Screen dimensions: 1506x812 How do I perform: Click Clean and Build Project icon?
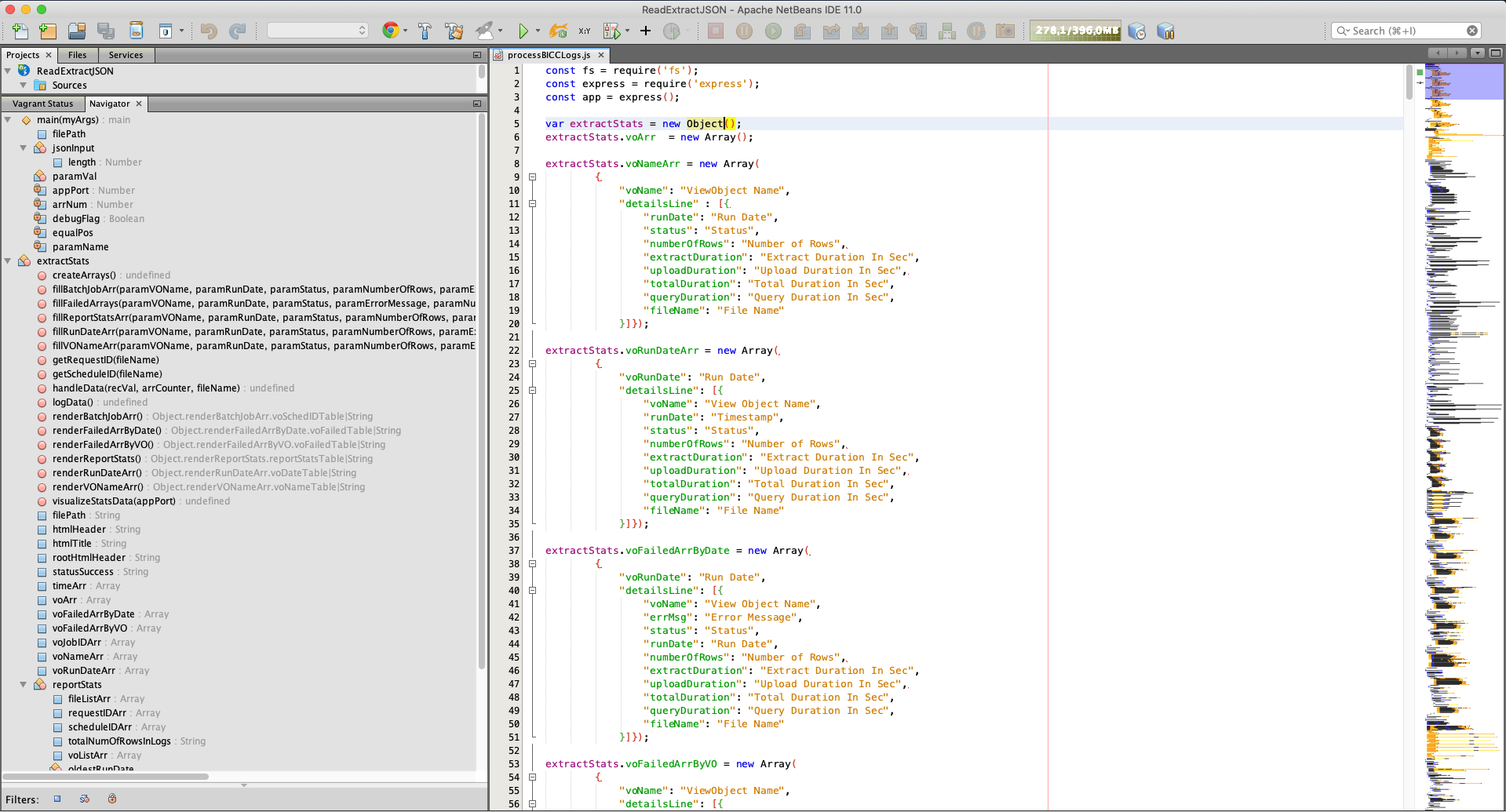click(454, 31)
